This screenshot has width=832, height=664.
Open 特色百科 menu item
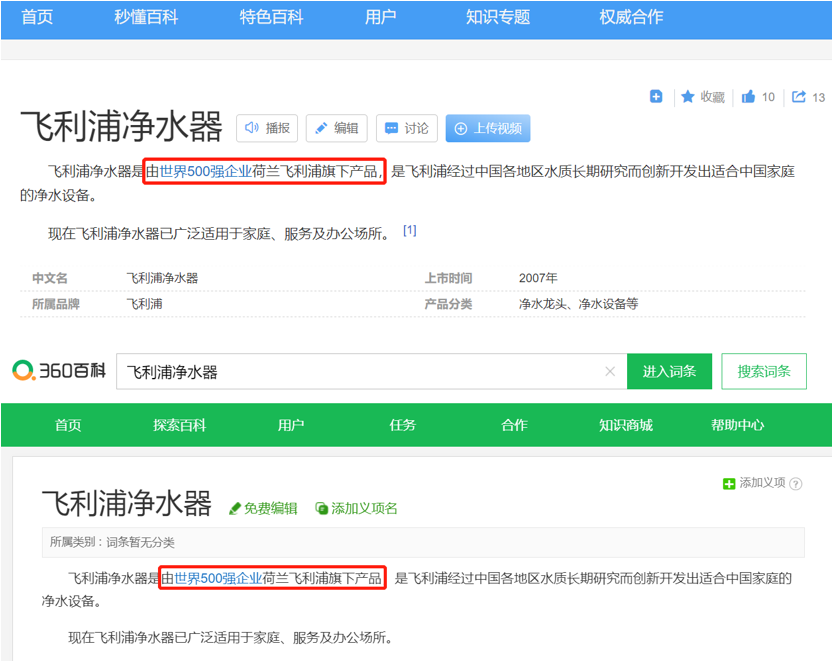(271, 17)
